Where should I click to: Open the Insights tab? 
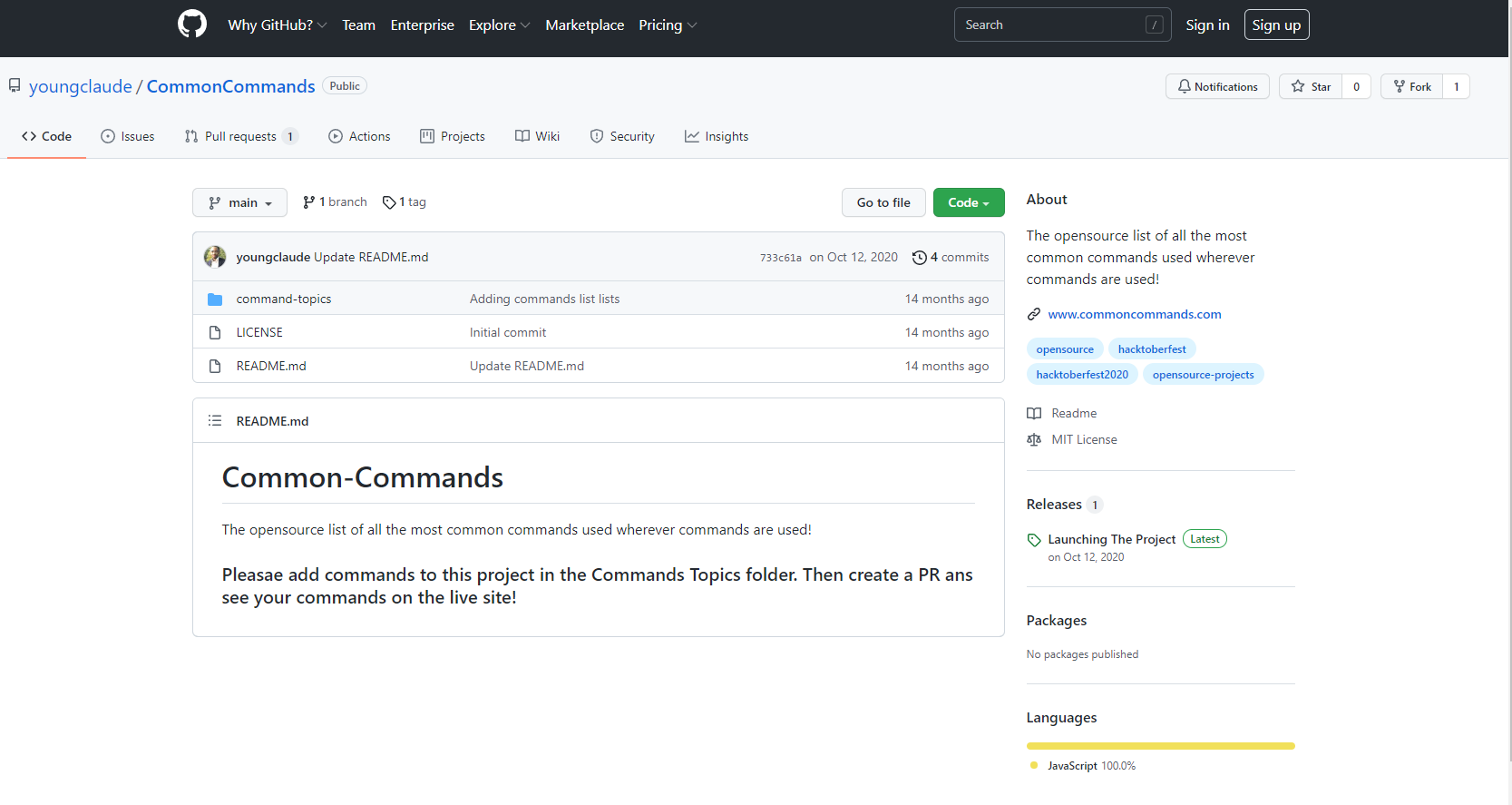717,136
